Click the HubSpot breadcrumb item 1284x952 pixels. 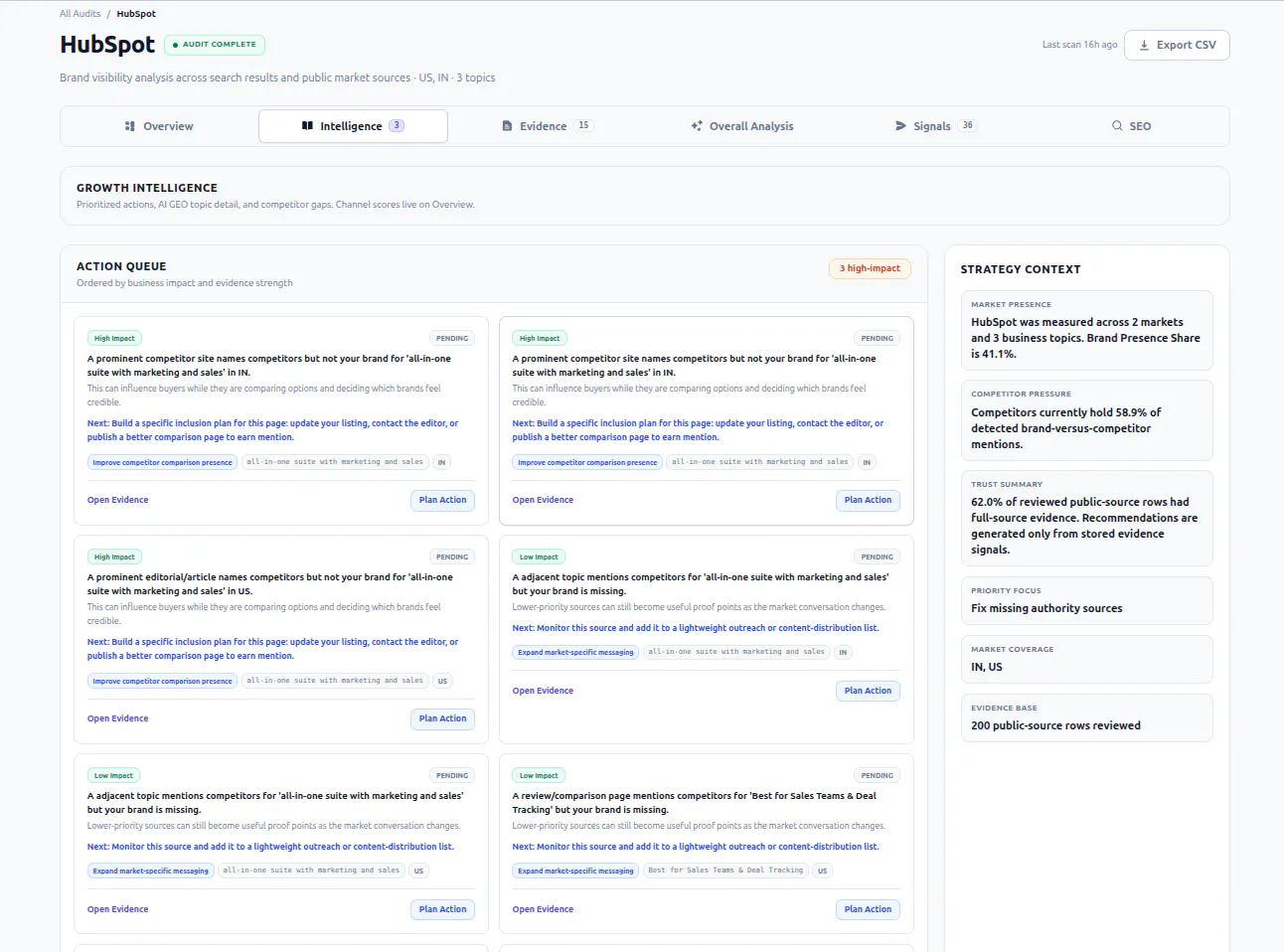[x=136, y=14]
